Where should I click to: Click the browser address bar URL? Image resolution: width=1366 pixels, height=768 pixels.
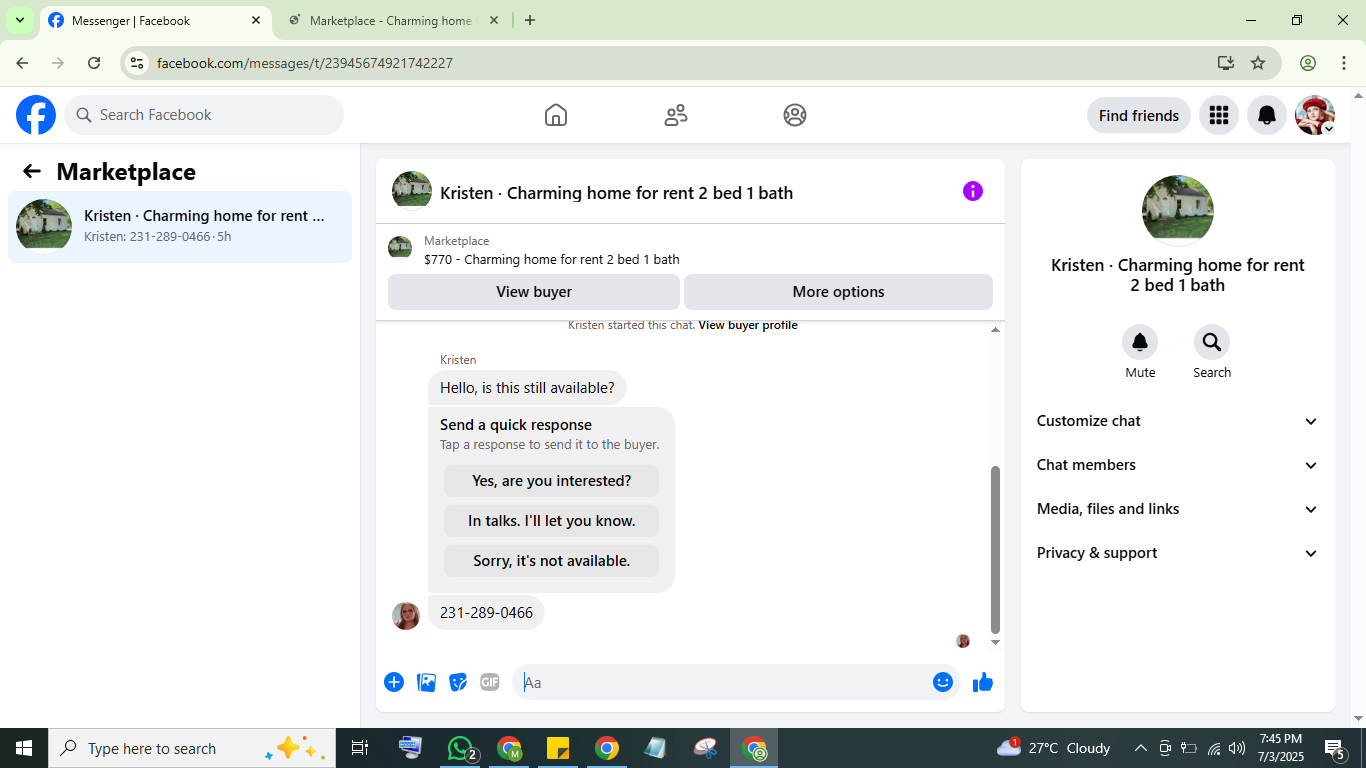305,63
